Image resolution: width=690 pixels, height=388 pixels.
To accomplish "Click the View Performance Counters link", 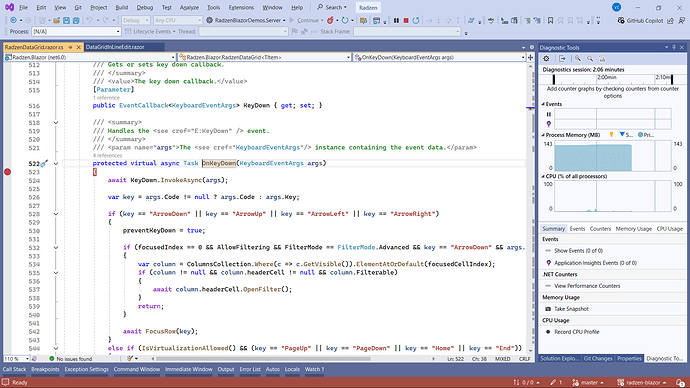I will (x=587, y=286).
